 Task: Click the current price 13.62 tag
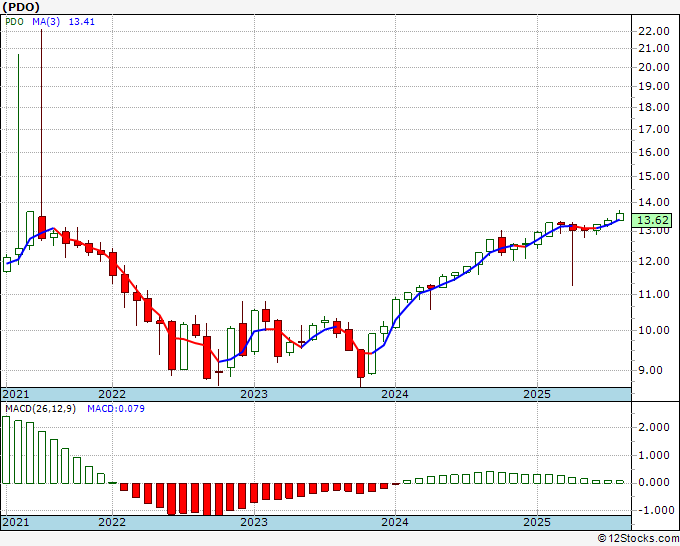click(651, 220)
